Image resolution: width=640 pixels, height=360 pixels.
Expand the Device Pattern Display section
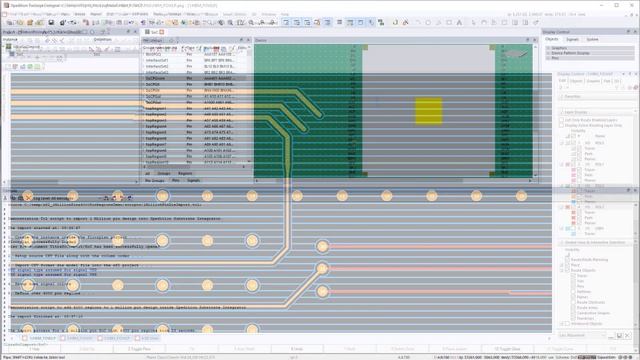click(548, 53)
